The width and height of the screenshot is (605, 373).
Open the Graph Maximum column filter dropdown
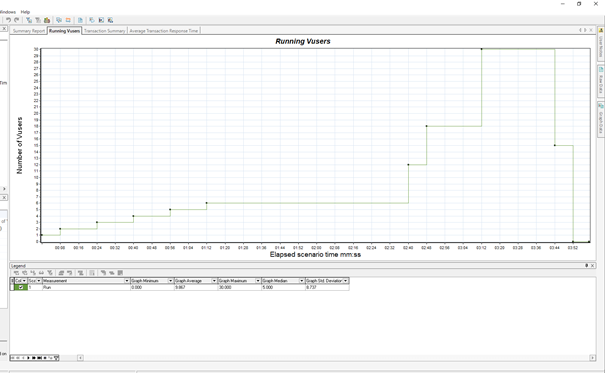coord(258,281)
